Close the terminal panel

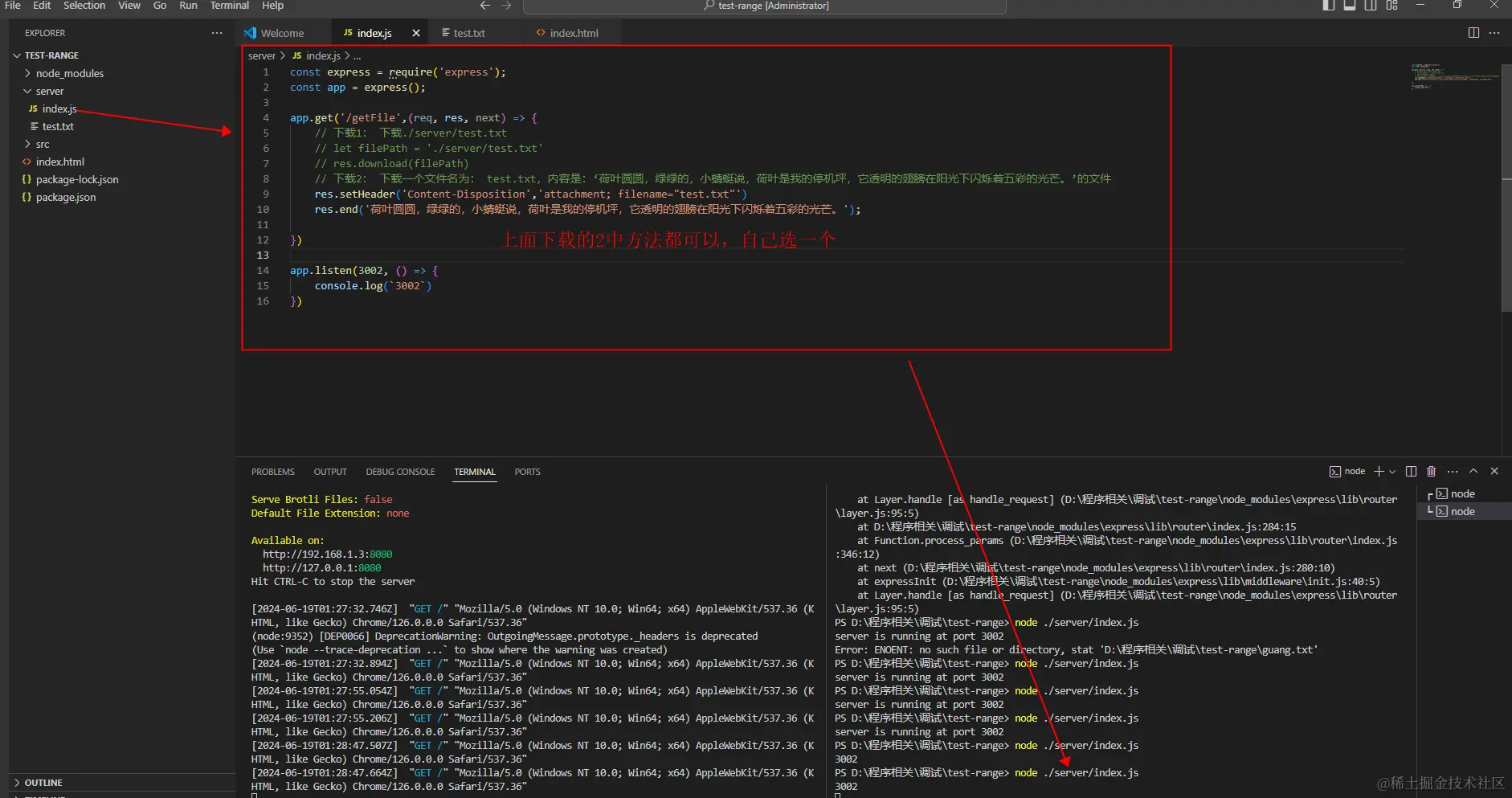tap(1494, 471)
